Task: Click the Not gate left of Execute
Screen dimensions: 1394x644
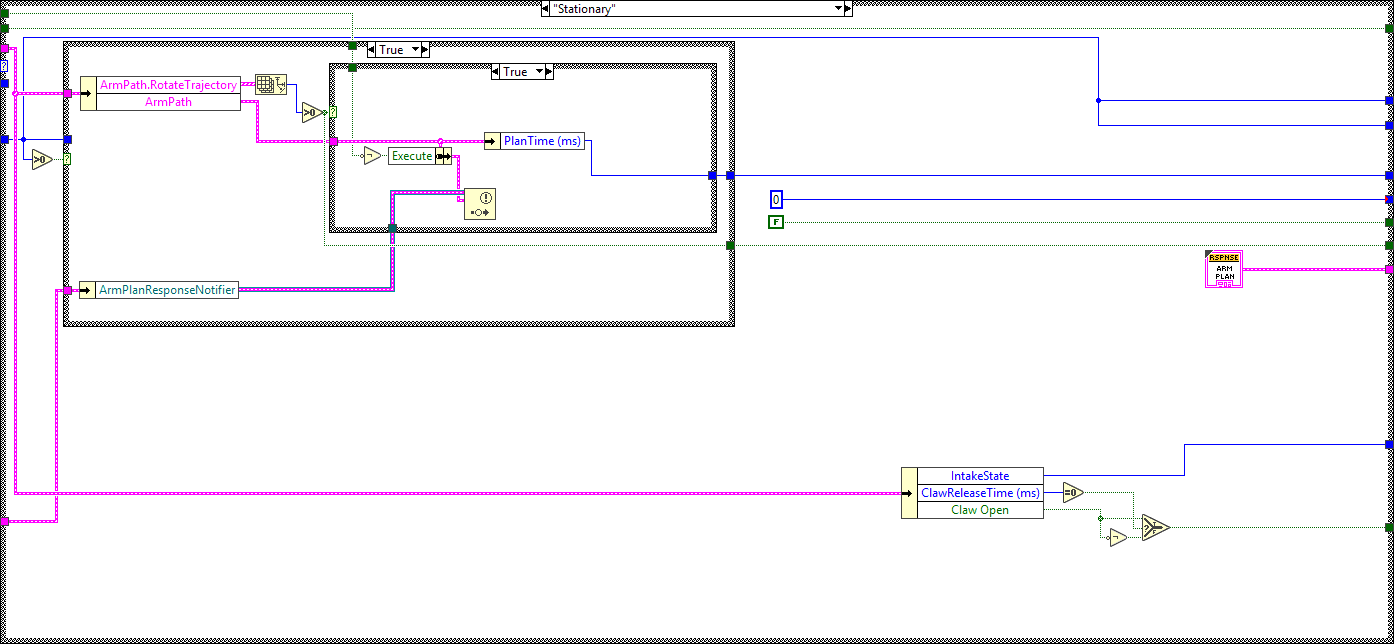Action: [370, 156]
